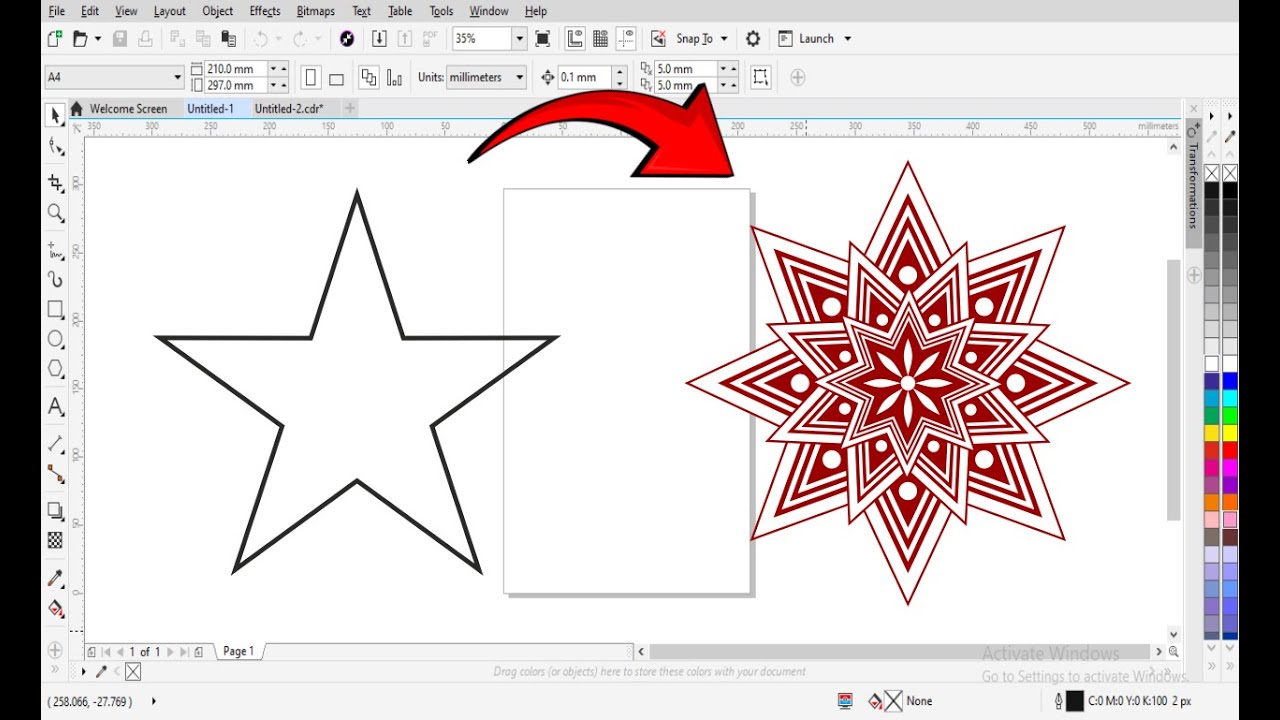Click the Publish to PDF icon
Image resolution: width=1280 pixels, height=720 pixels.
click(x=430, y=39)
